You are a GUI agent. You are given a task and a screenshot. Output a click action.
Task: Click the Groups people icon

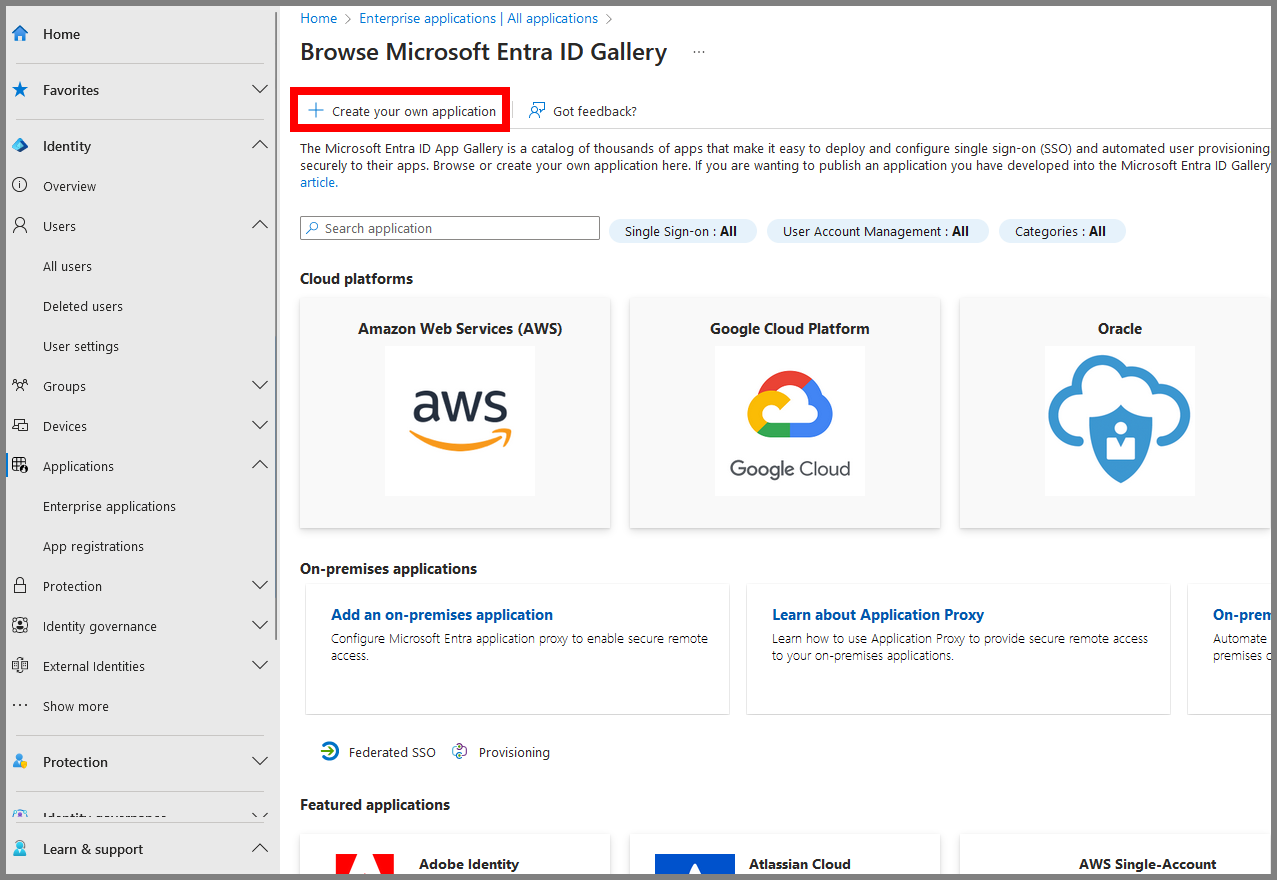point(20,386)
